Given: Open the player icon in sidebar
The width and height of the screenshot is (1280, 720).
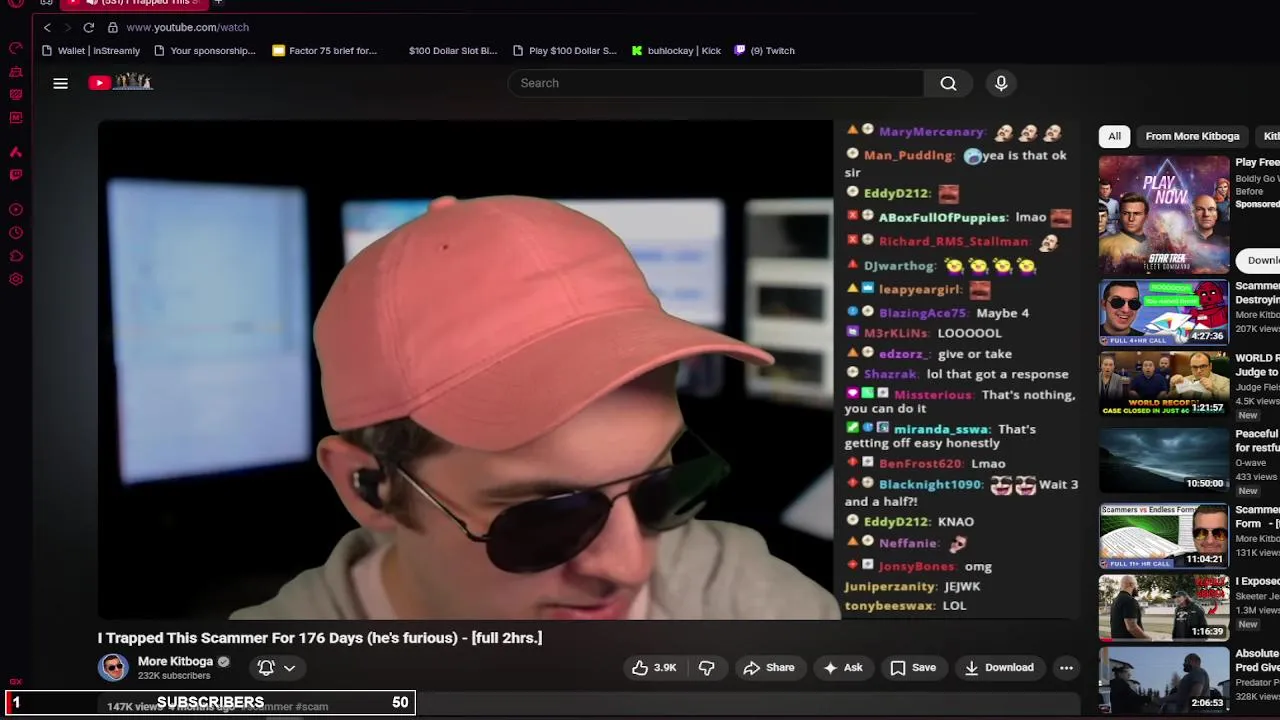Looking at the screenshot, I should [16, 210].
